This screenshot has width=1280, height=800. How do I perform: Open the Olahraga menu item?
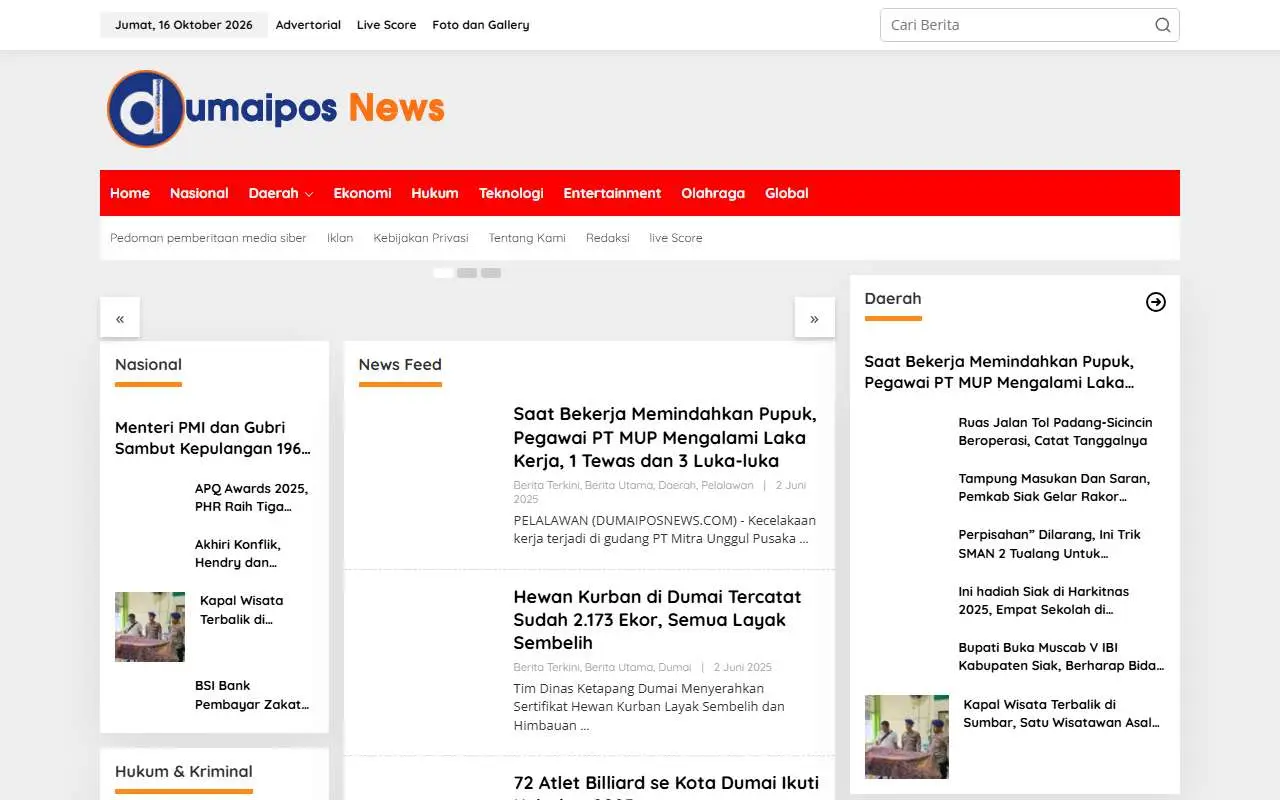[x=713, y=193]
